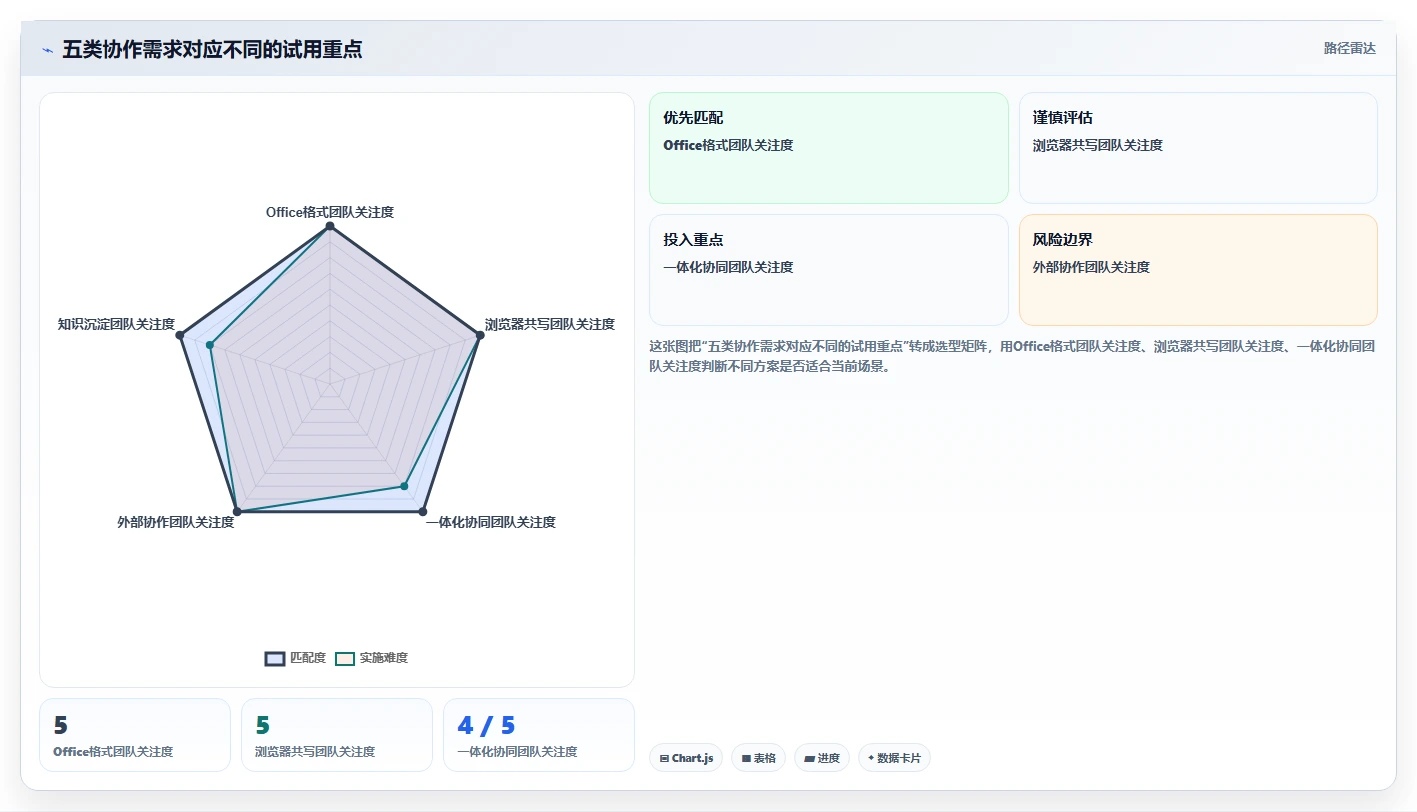Click 一体化协同团队关注度 under 投入重点
Screen dimensions: 1417x812
pyautogui.click(x=728, y=267)
